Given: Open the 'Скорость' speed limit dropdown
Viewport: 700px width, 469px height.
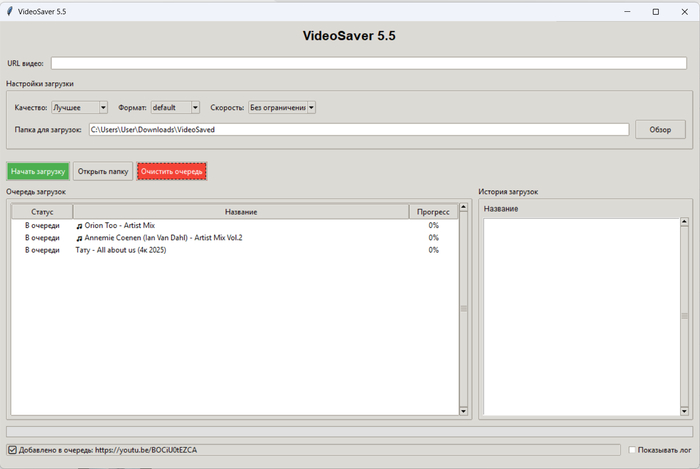Looking at the screenshot, I should coord(282,107).
